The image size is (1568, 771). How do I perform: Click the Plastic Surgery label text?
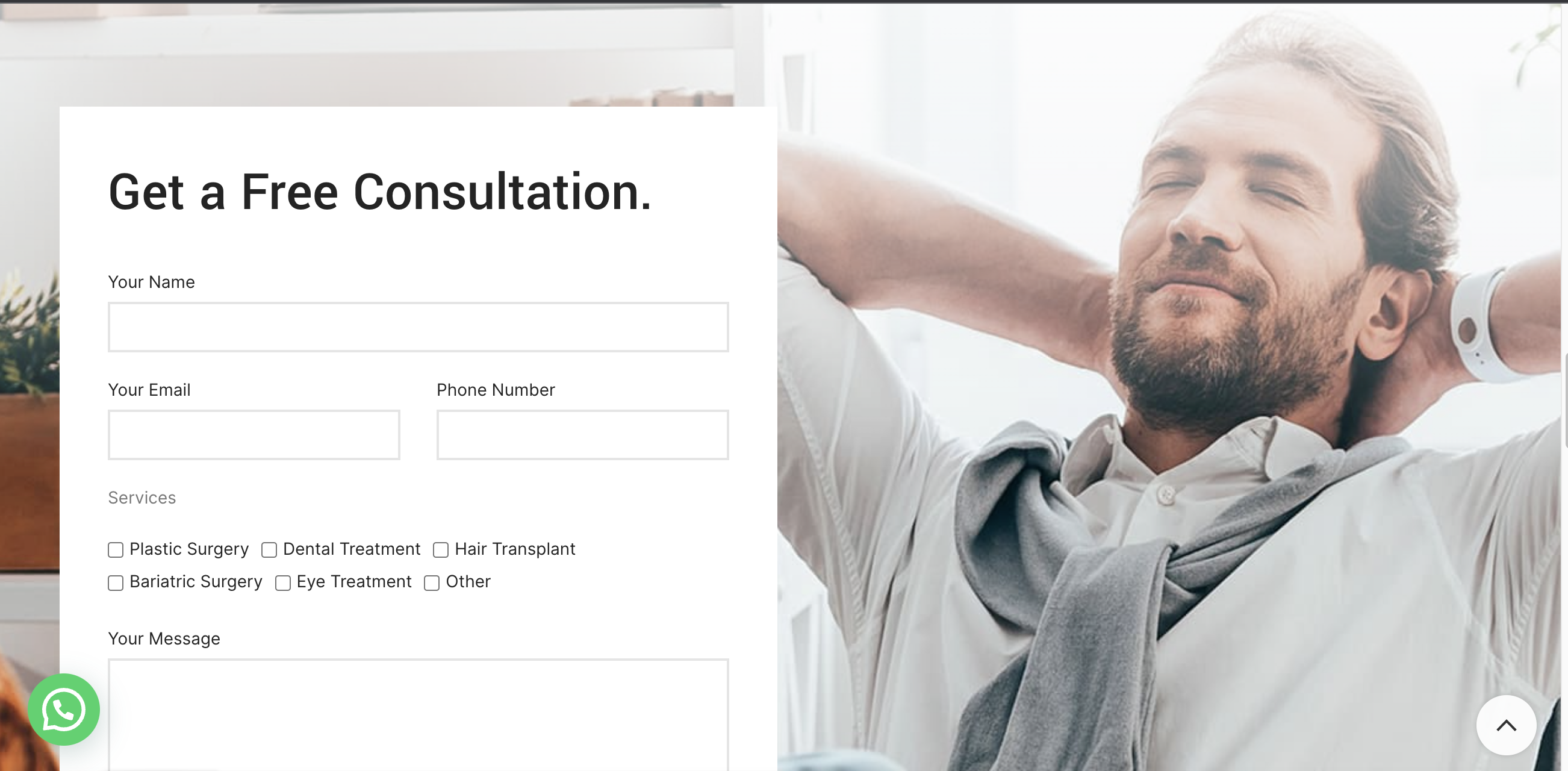(189, 549)
